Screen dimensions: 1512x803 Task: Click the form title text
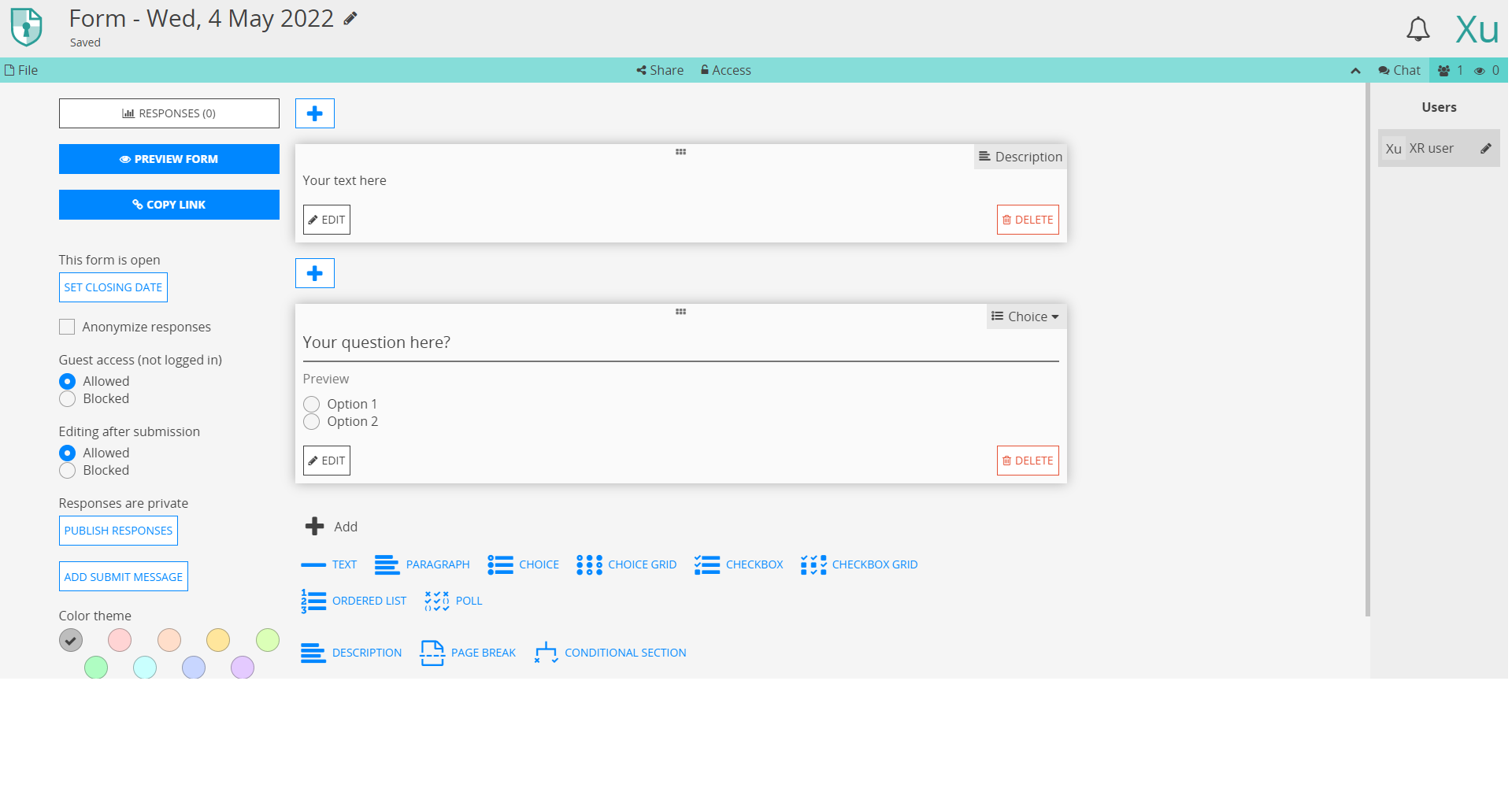[x=202, y=18]
